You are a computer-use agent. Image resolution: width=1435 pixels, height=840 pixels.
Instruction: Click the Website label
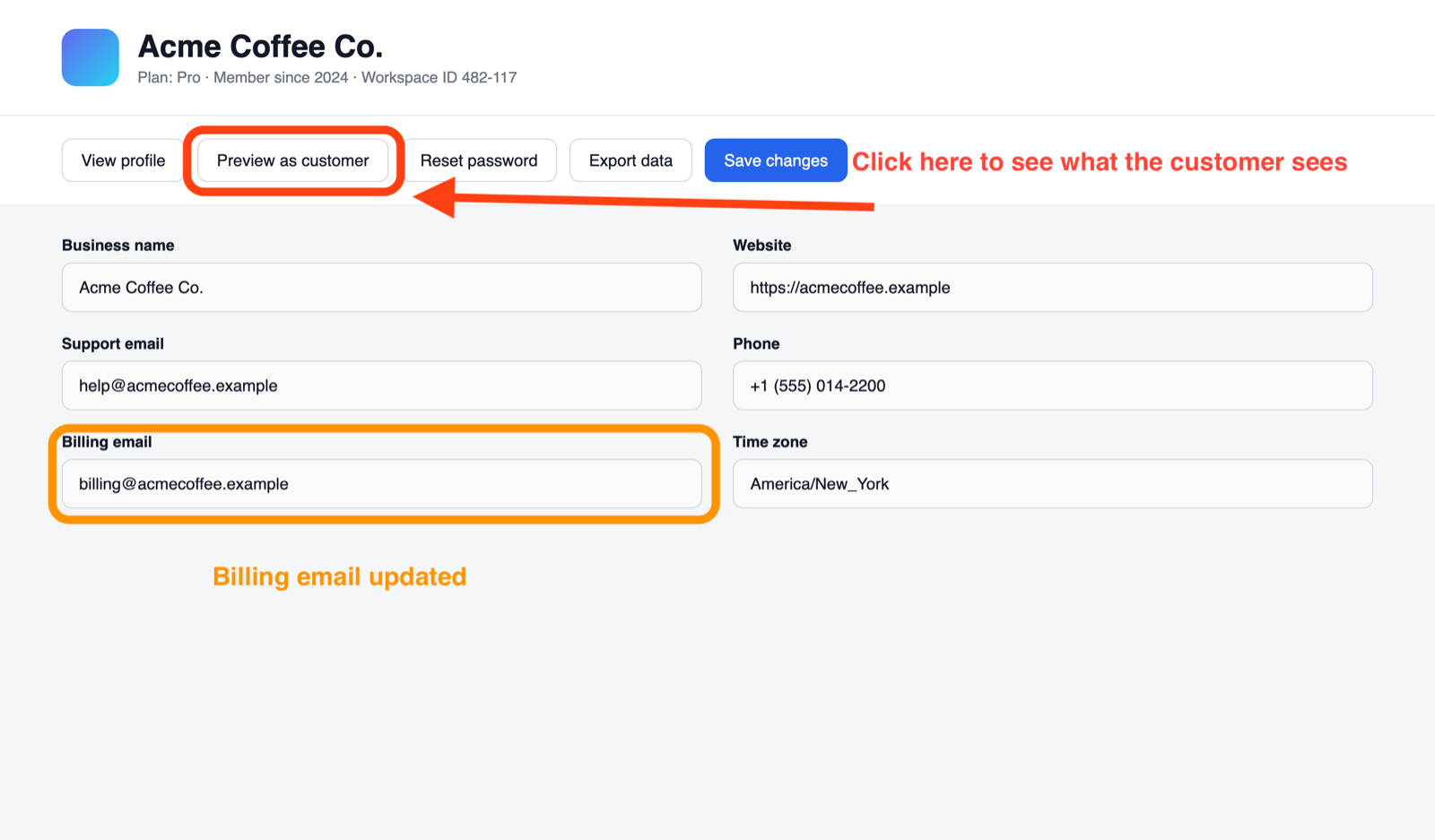[762, 246]
